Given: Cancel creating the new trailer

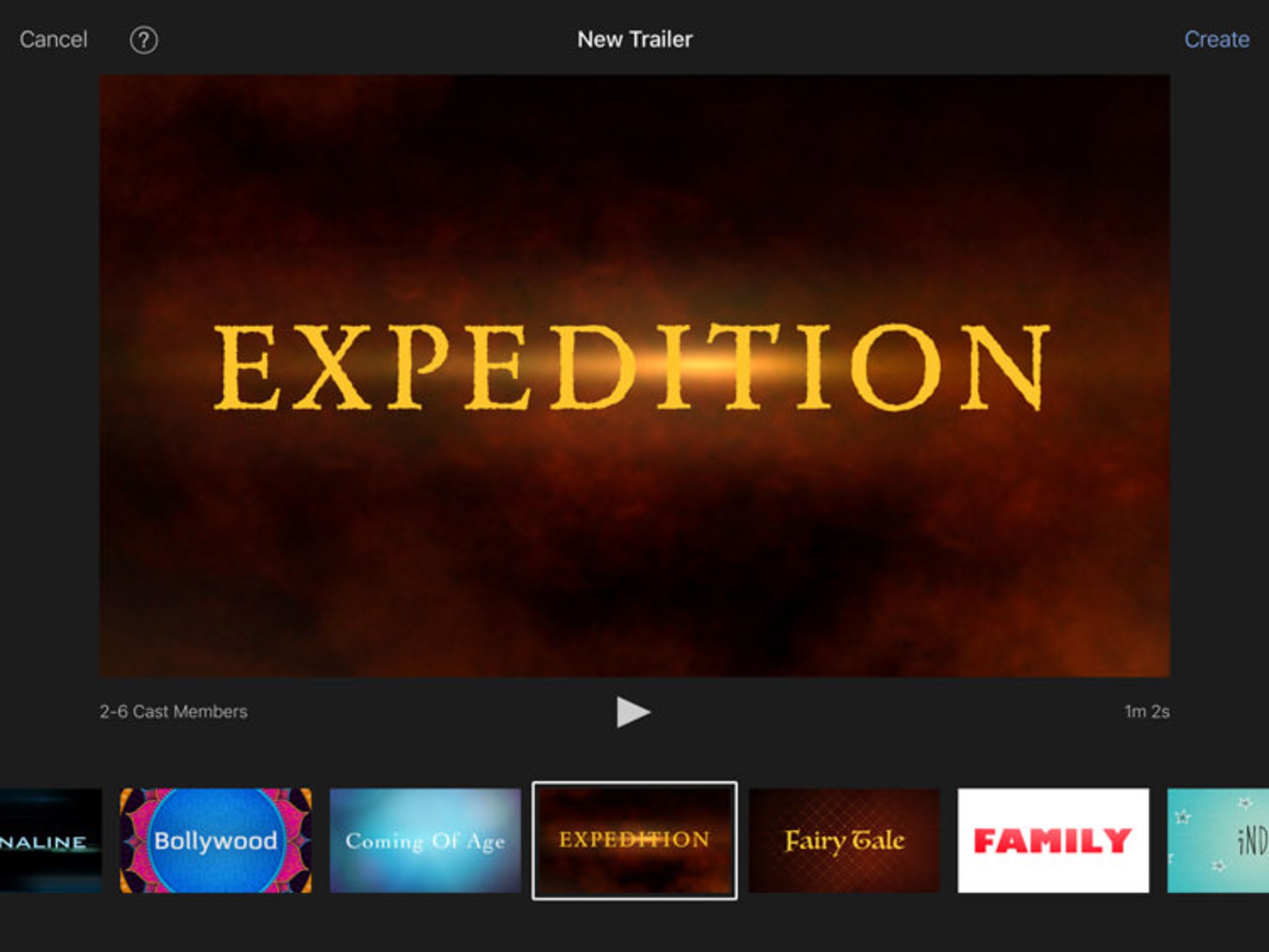Looking at the screenshot, I should (x=52, y=38).
